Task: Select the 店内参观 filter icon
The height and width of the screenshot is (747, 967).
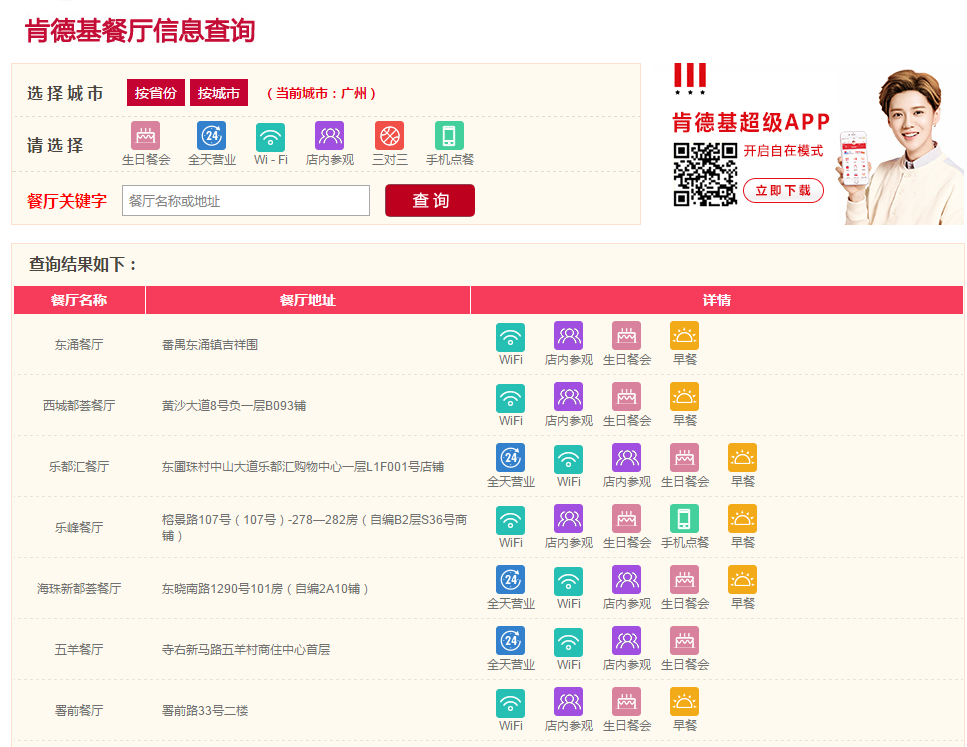Action: [x=329, y=136]
